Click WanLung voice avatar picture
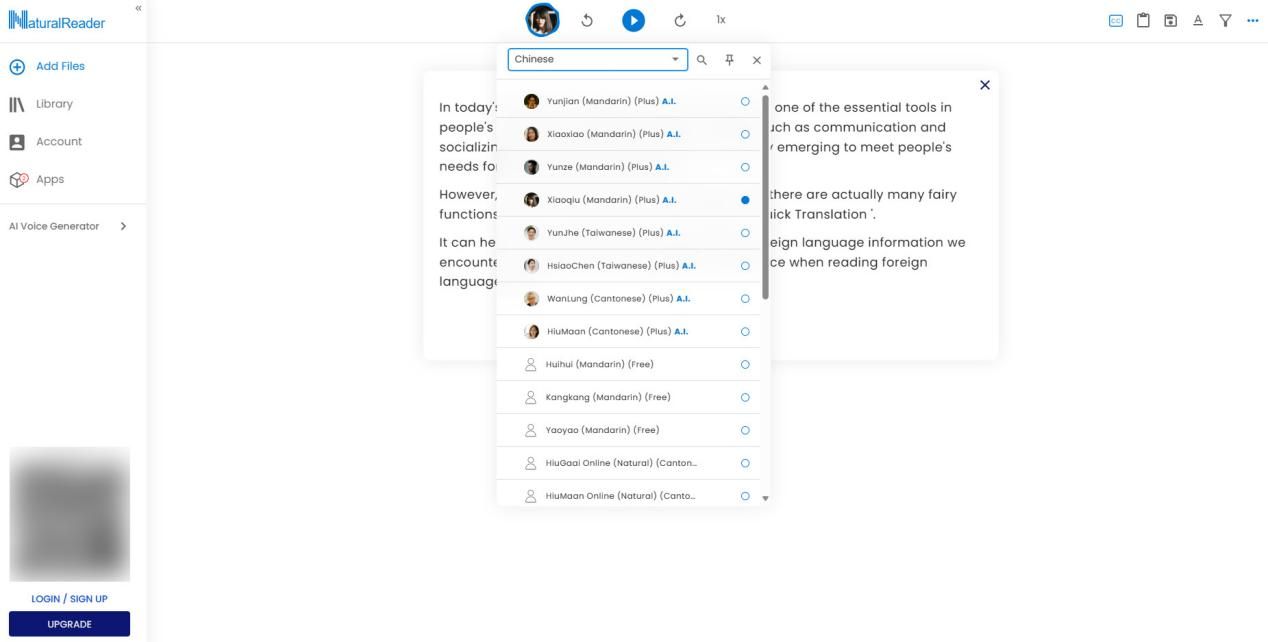 click(532, 299)
